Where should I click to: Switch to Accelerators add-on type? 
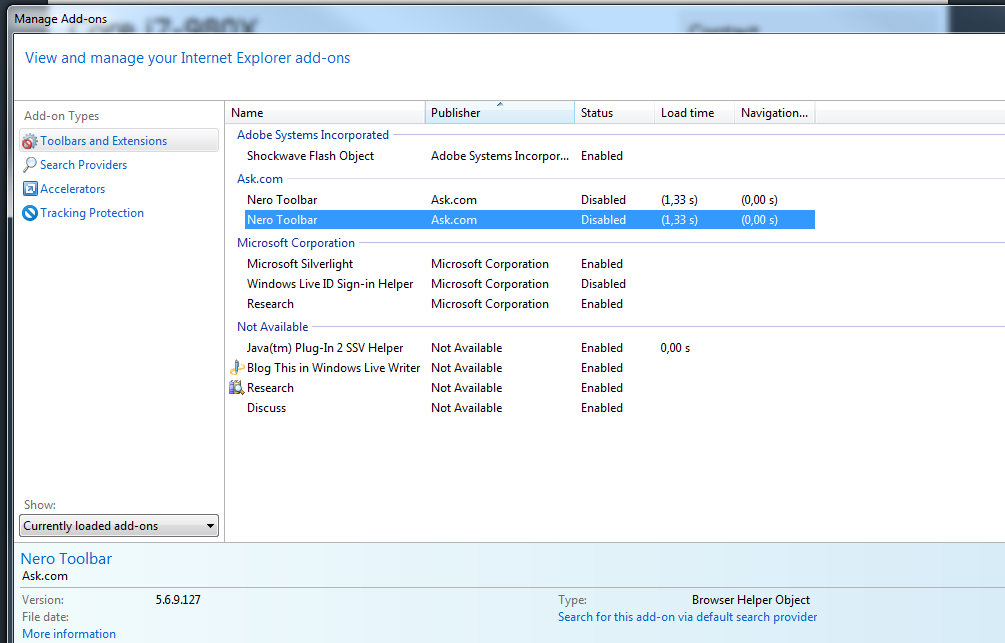coord(72,188)
